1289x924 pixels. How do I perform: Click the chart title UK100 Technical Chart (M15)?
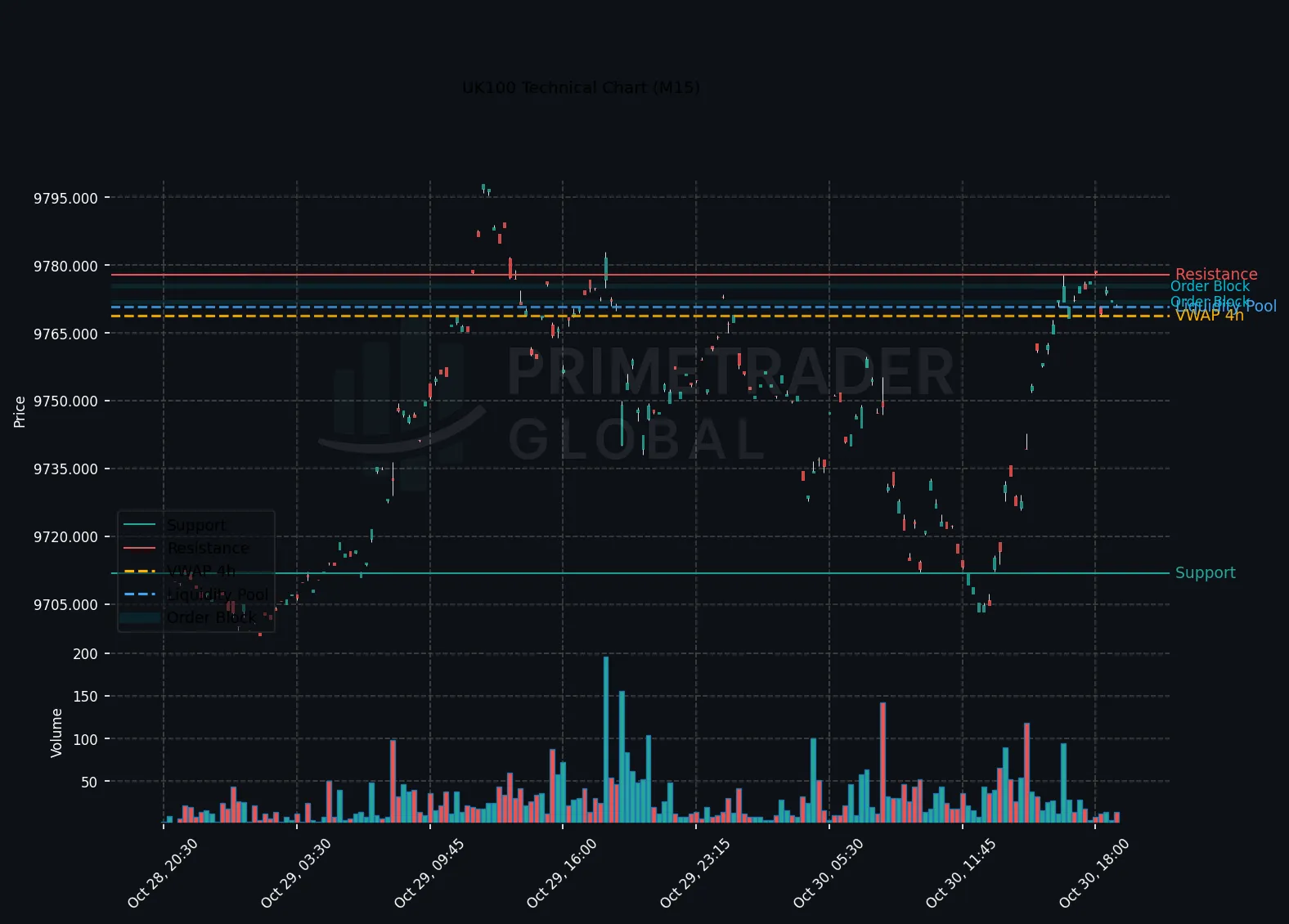581,87
